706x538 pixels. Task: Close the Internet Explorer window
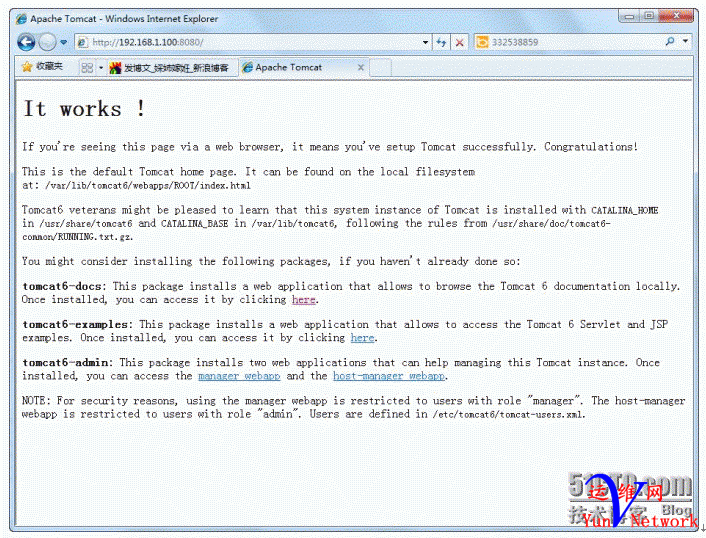675,16
